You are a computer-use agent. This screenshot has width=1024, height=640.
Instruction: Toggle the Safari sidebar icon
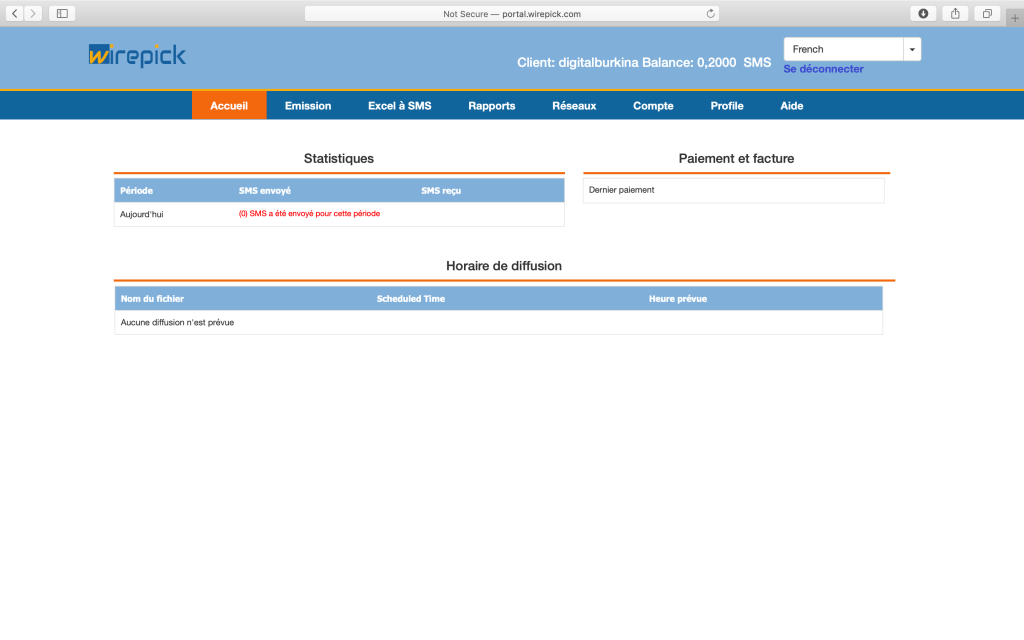point(62,13)
